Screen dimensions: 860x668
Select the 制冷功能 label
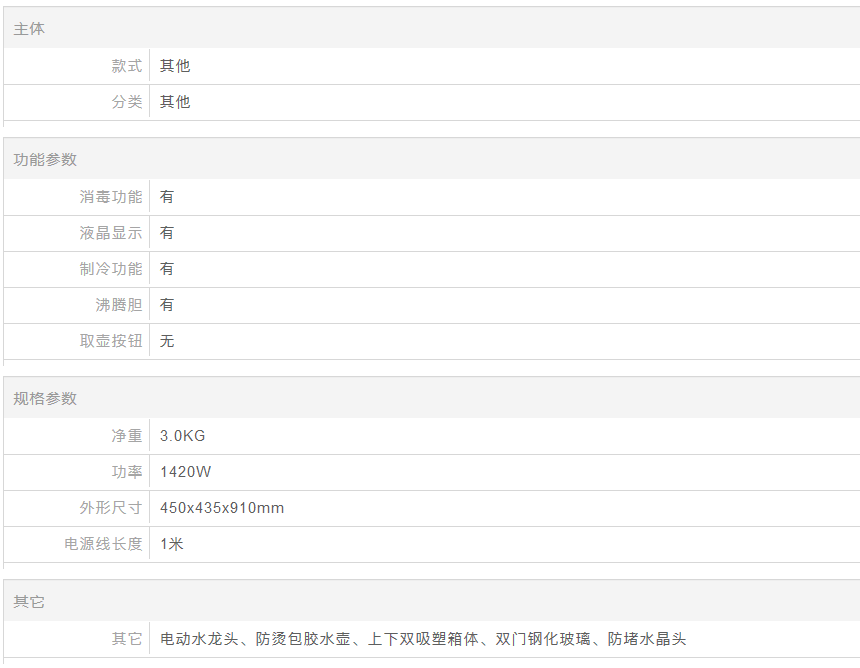coord(111,269)
